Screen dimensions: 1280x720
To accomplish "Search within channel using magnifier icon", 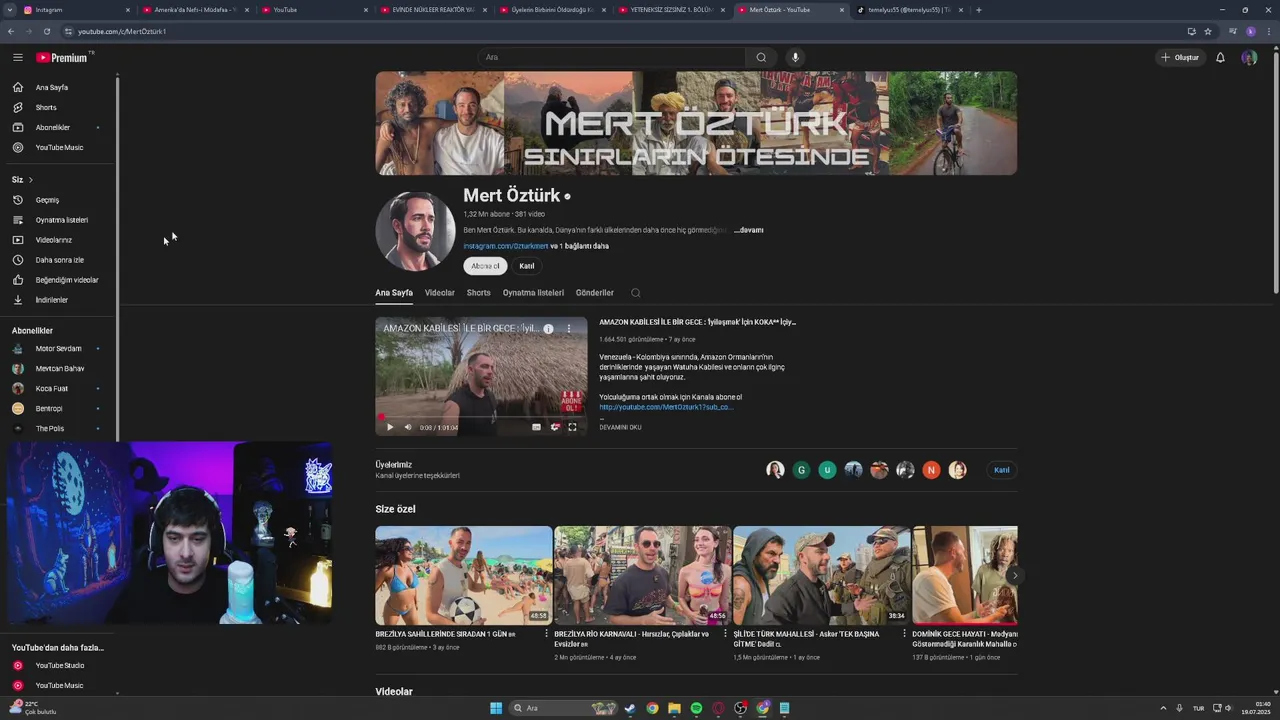I will (635, 293).
